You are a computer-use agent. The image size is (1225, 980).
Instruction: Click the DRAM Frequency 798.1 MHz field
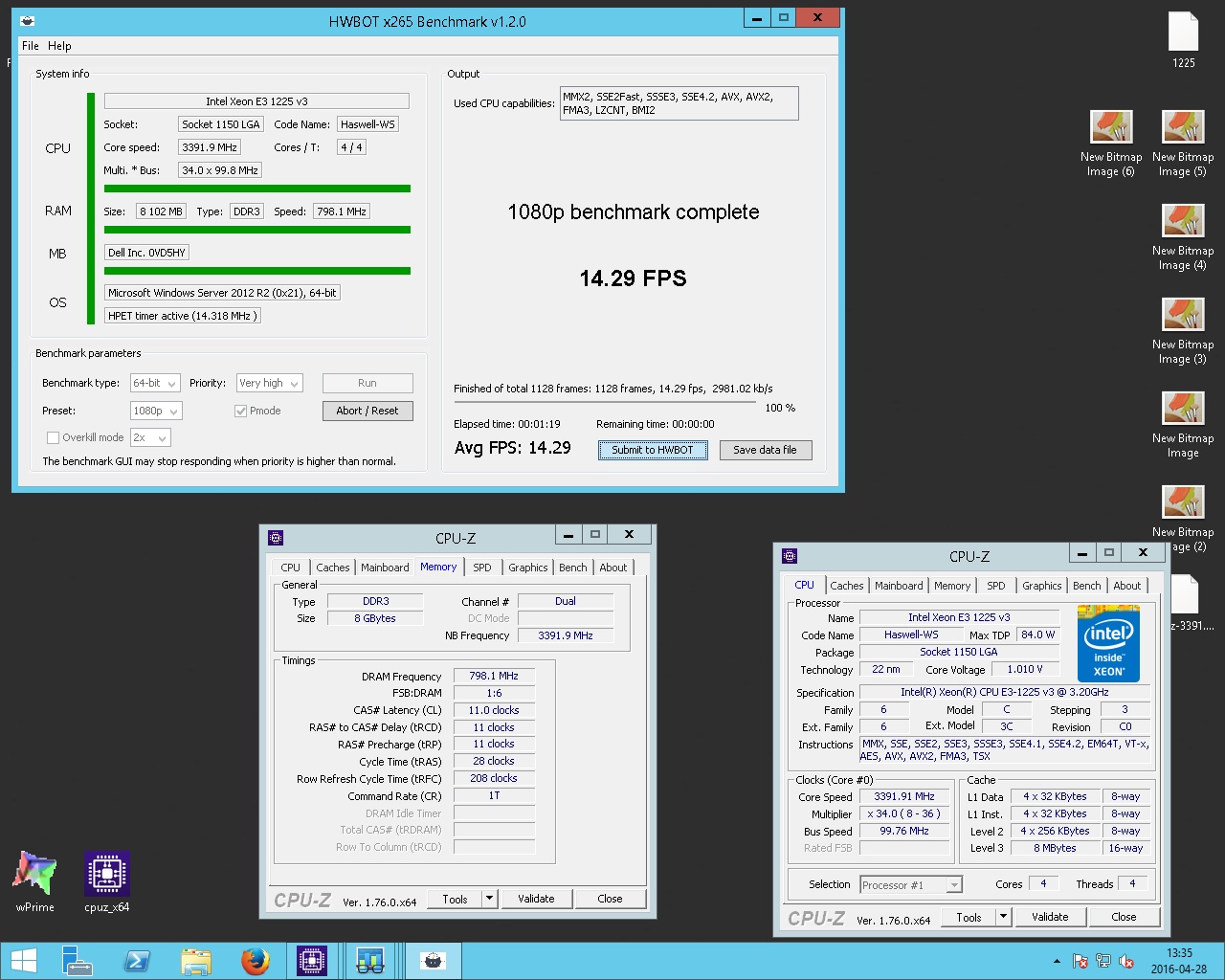coord(494,676)
